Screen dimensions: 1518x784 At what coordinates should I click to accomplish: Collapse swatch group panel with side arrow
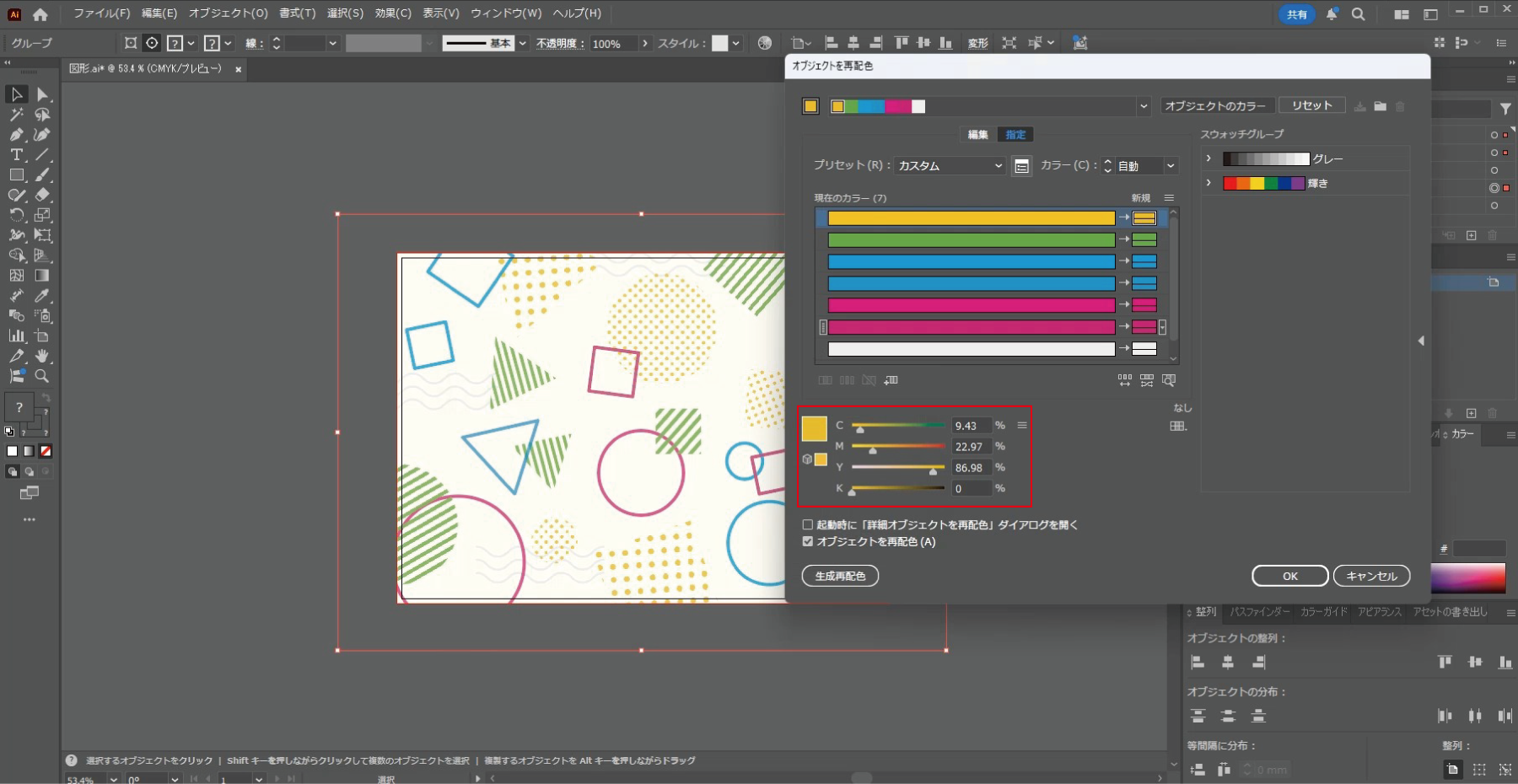(x=1421, y=341)
